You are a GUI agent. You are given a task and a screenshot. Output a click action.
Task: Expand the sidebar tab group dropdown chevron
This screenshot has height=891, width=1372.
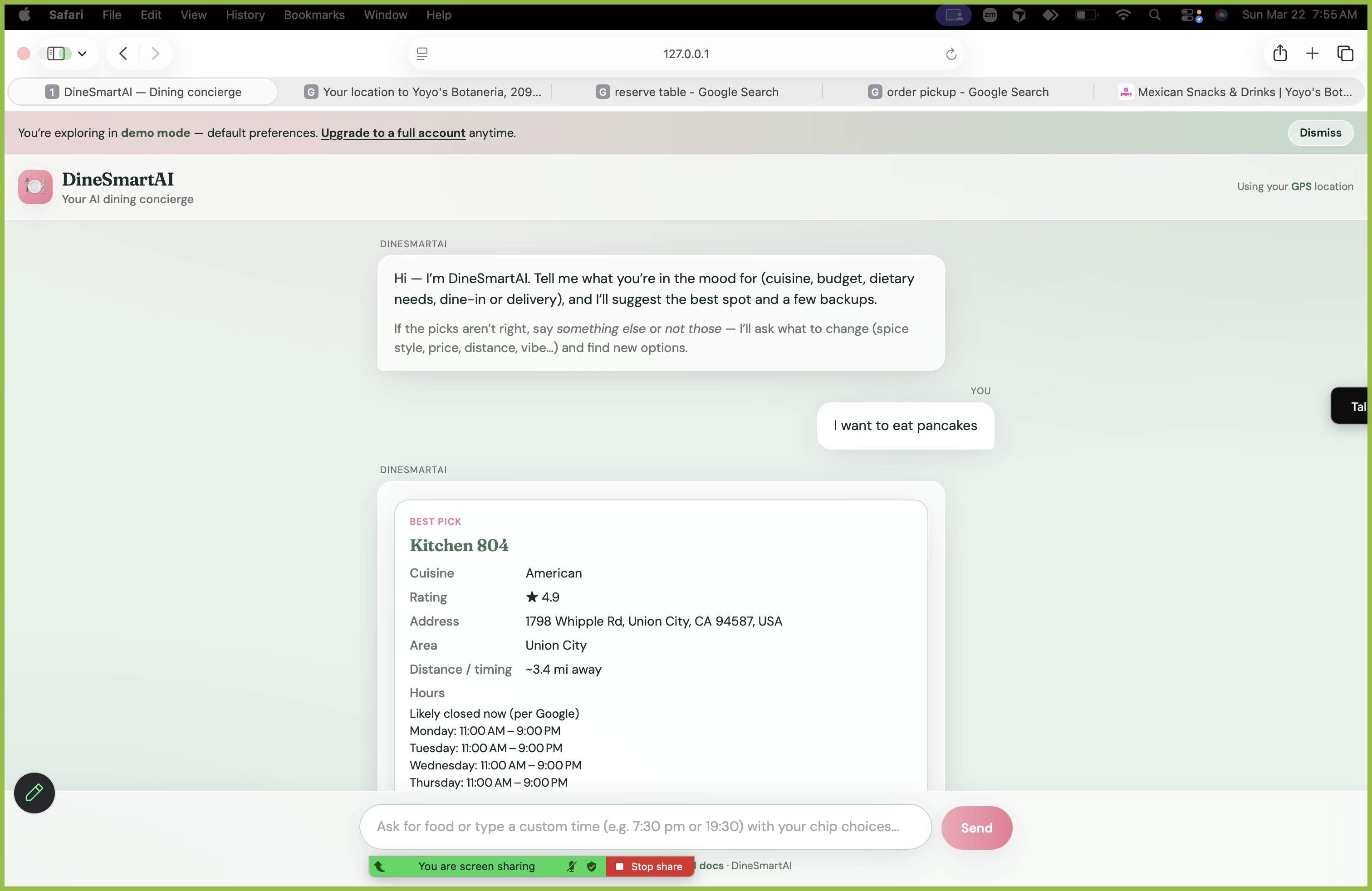(x=83, y=54)
